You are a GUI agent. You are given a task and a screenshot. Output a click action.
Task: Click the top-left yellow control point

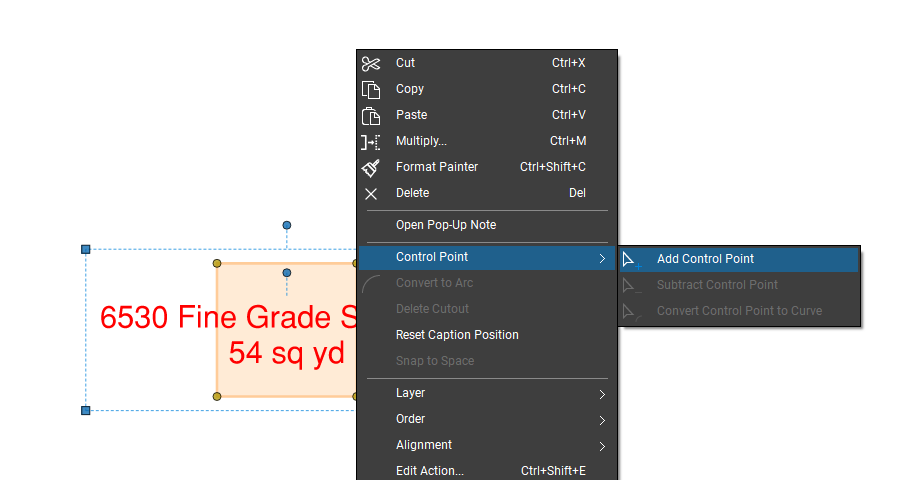217,263
